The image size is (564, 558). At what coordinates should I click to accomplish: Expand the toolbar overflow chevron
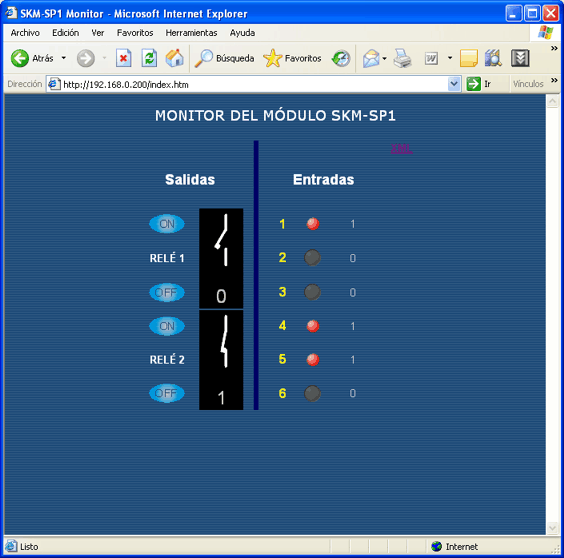point(554,48)
